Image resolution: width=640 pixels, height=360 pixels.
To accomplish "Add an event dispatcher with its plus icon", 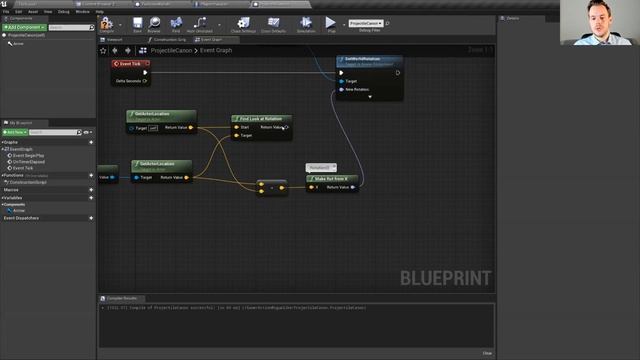I will tap(91, 218).
